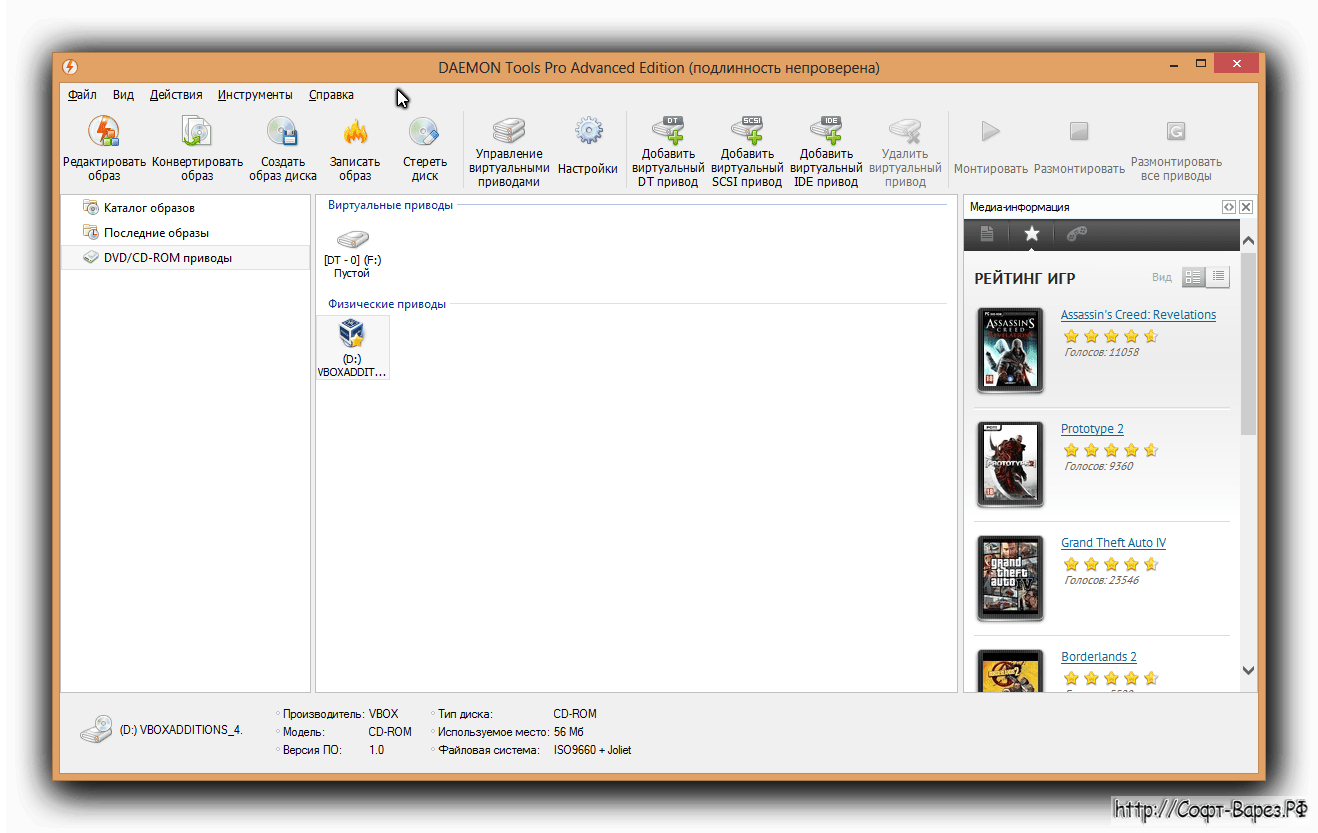The width and height of the screenshot is (1318, 833).
Task: Switch to the star rating tab
Action: [1031, 234]
